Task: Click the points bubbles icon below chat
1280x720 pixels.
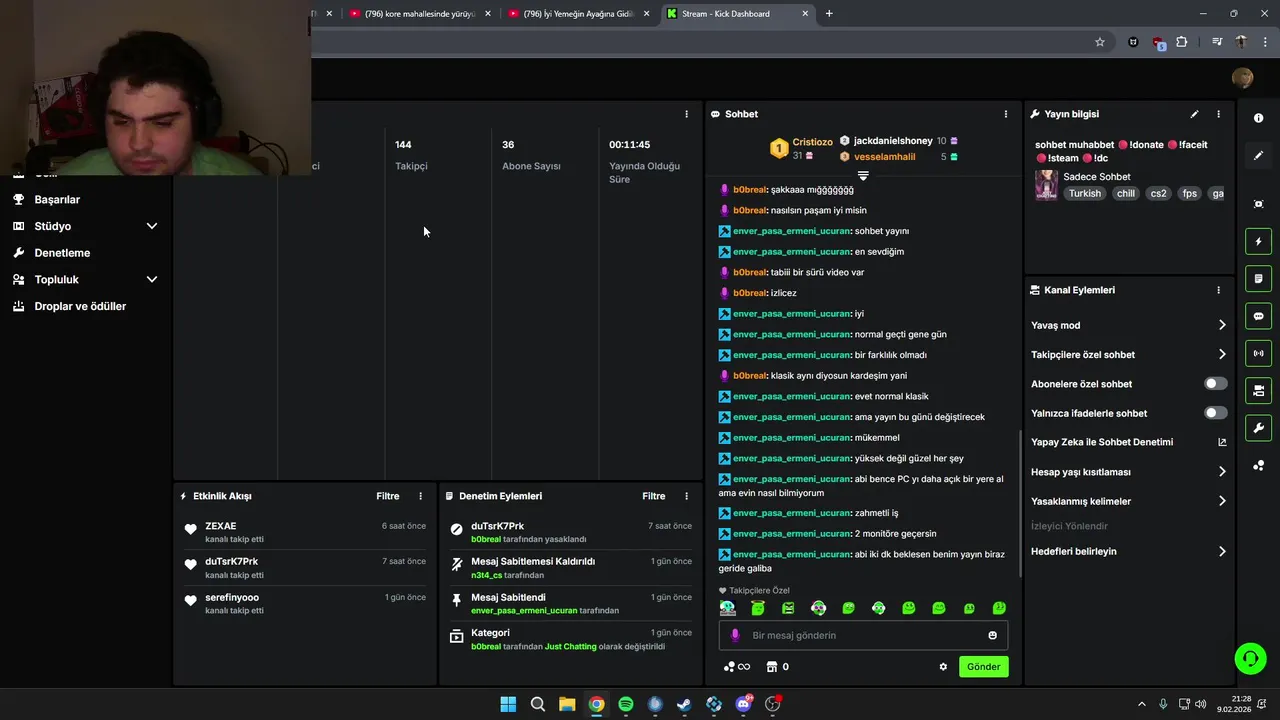Action: [x=729, y=667]
